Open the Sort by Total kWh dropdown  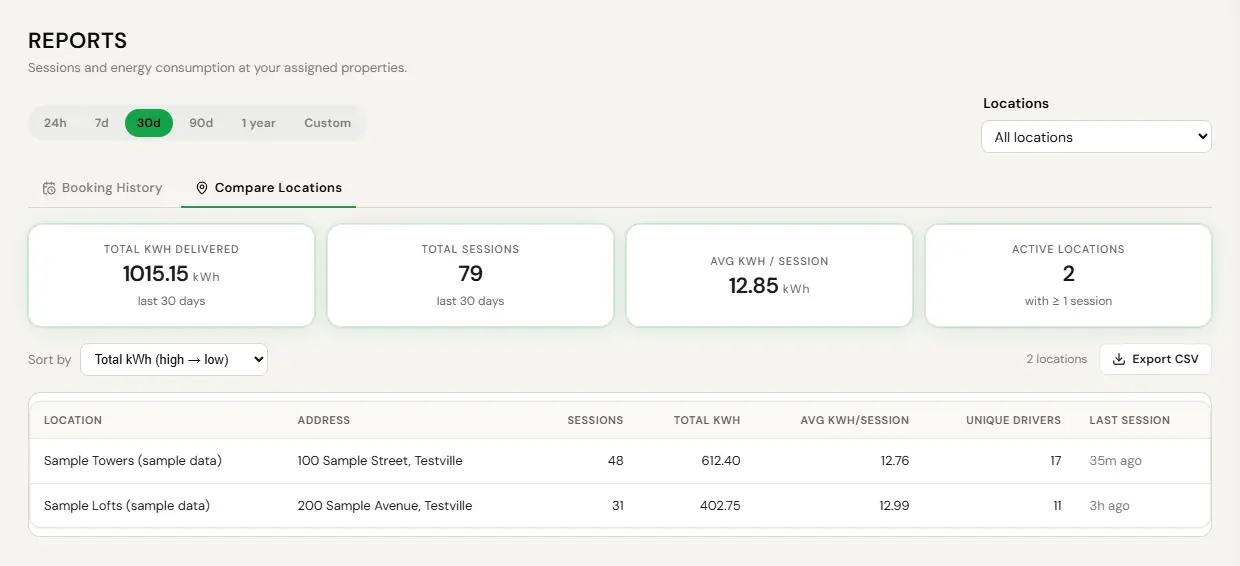[x=174, y=360]
